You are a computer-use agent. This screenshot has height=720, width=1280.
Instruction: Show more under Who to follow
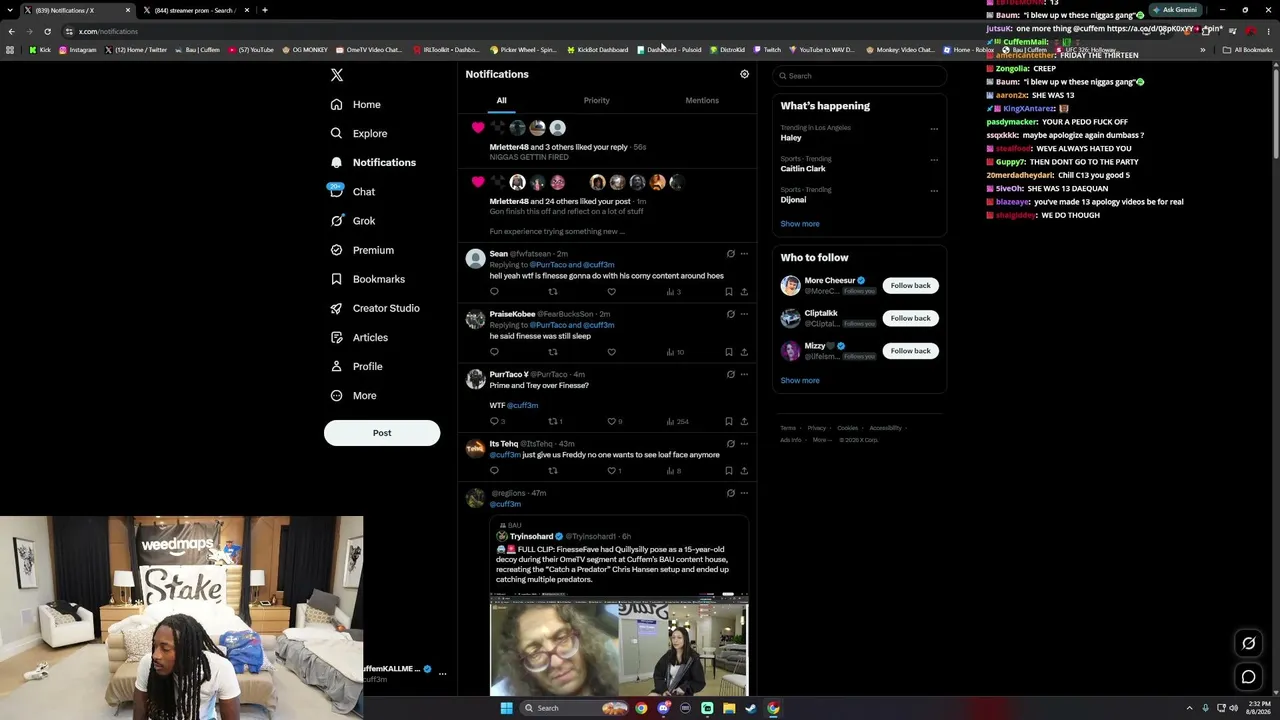pyautogui.click(x=800, y=380)
